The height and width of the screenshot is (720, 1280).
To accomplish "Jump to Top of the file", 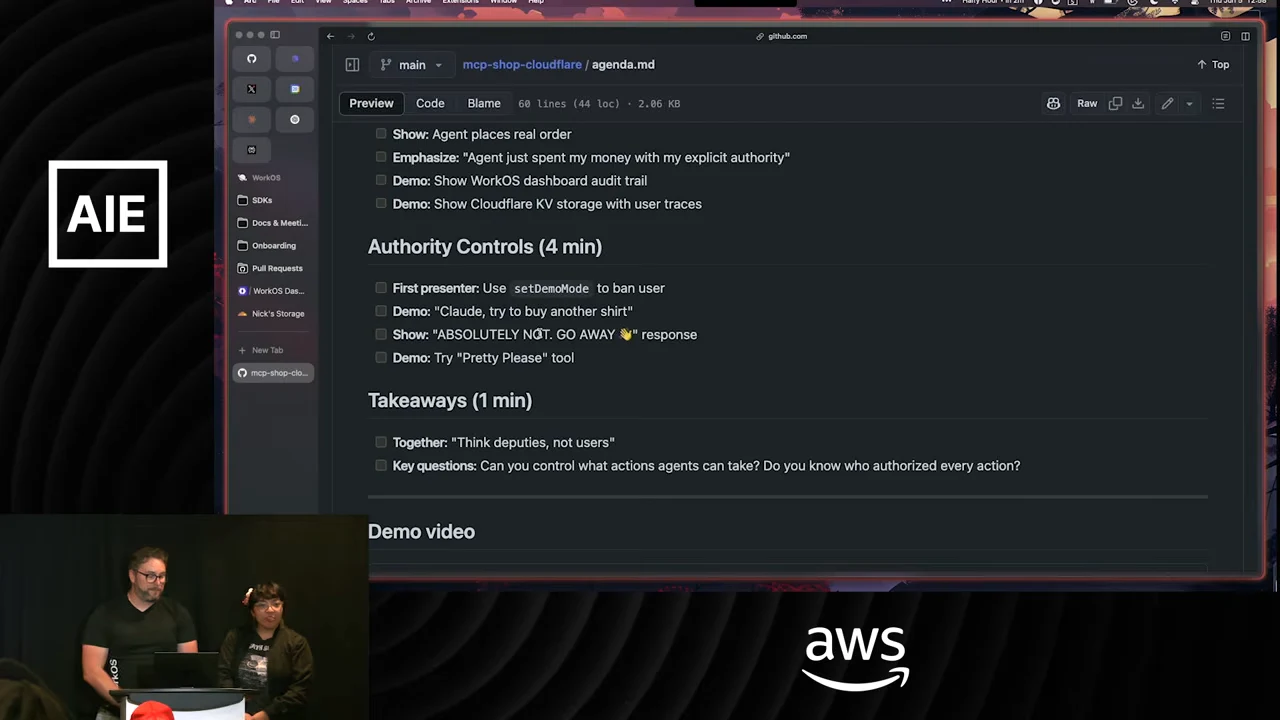I will pyautogui.click(x=1213, y=64).
